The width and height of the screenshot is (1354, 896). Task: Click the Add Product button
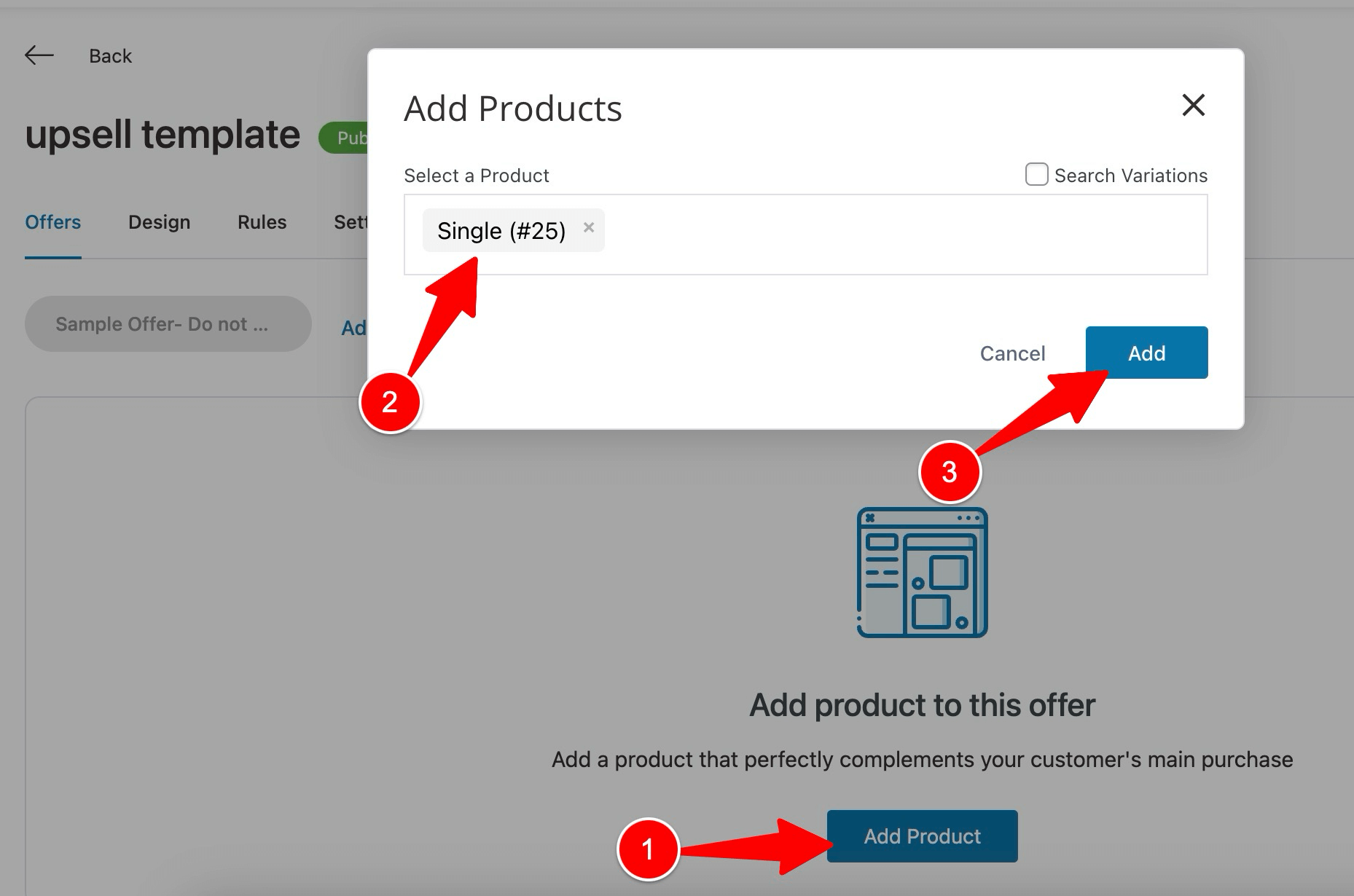[922, 836]
